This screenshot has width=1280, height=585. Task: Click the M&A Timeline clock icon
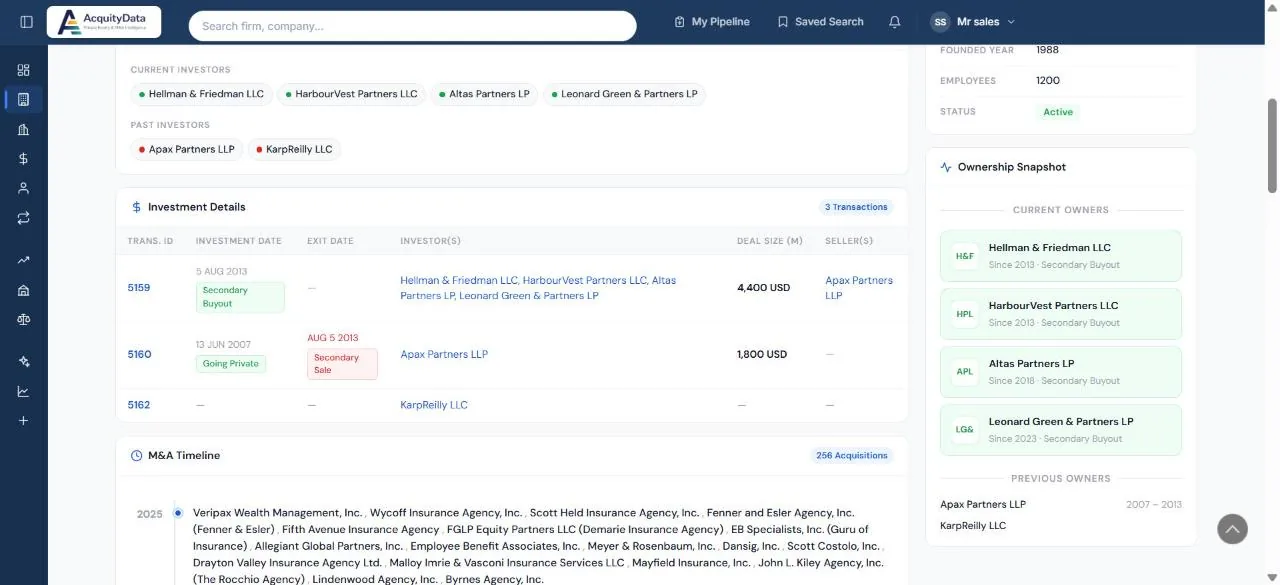coord(137,456)
